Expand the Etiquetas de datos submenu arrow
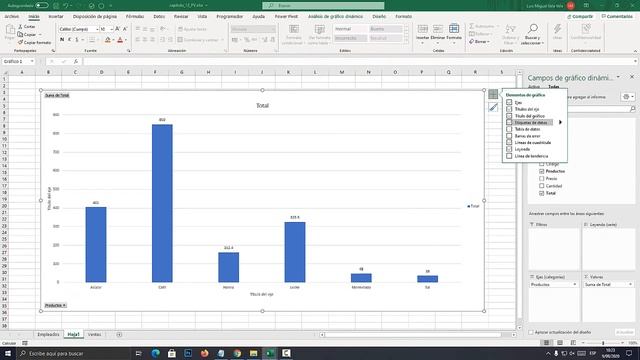Screen dimensions: 640x360 coord(560,122)
